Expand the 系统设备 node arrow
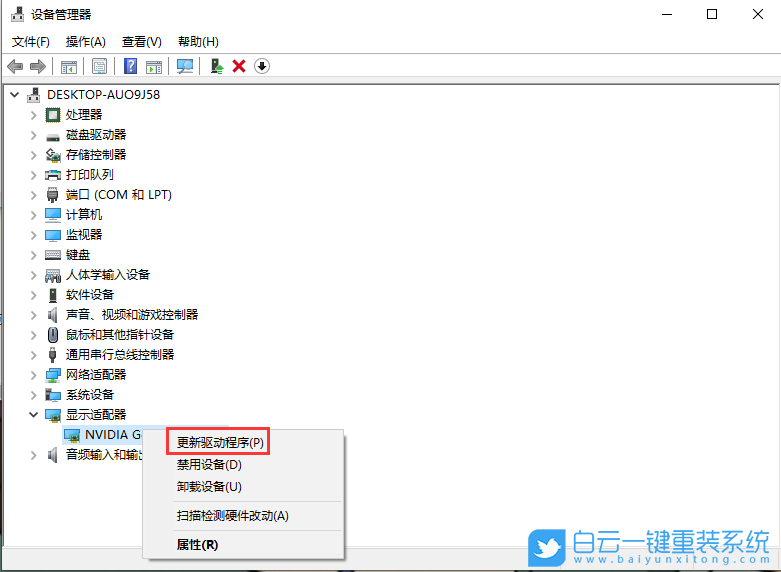 coord(33,395)
